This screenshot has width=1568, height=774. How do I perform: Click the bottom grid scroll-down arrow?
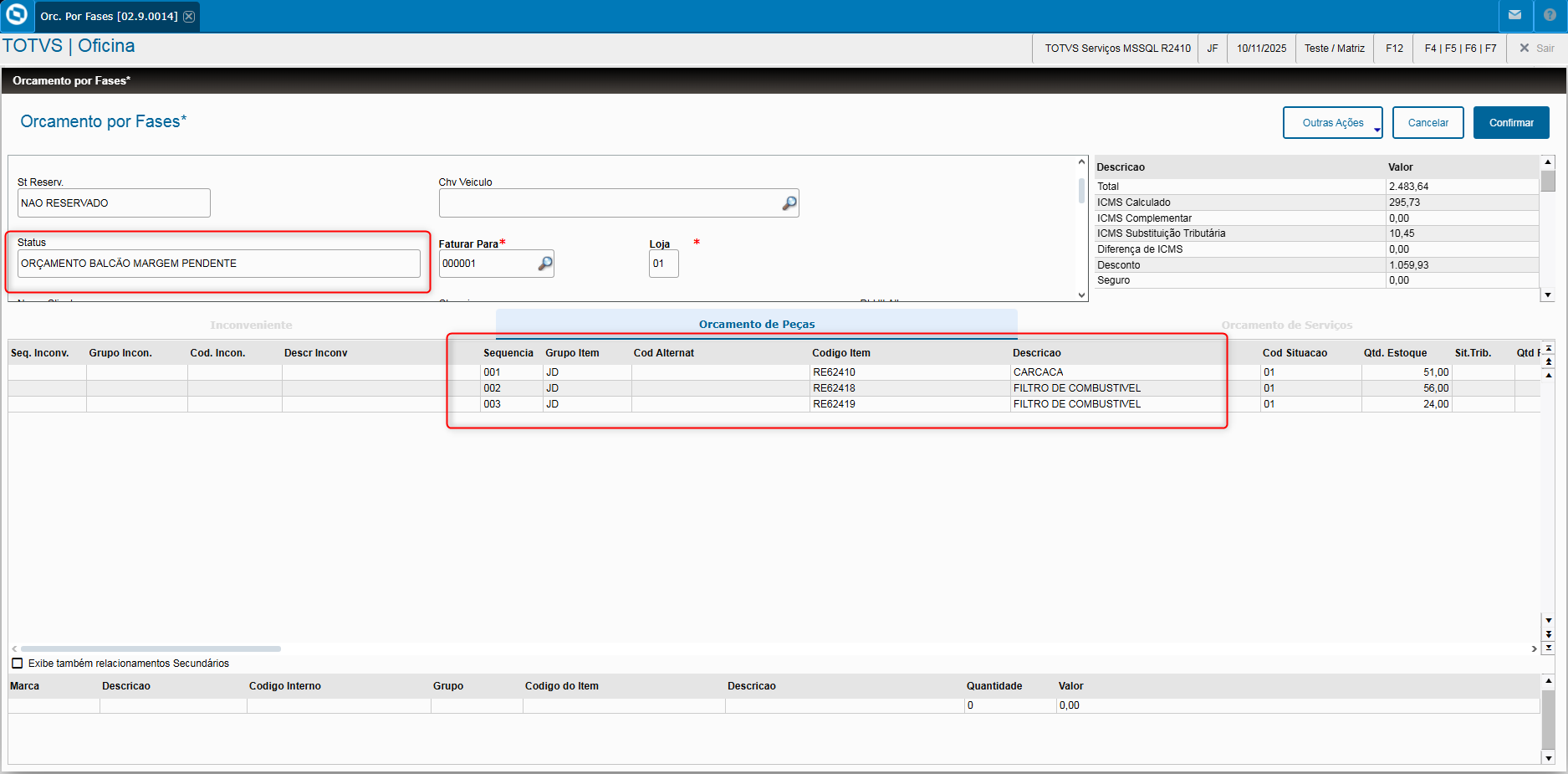click(x=1548, y=758)
